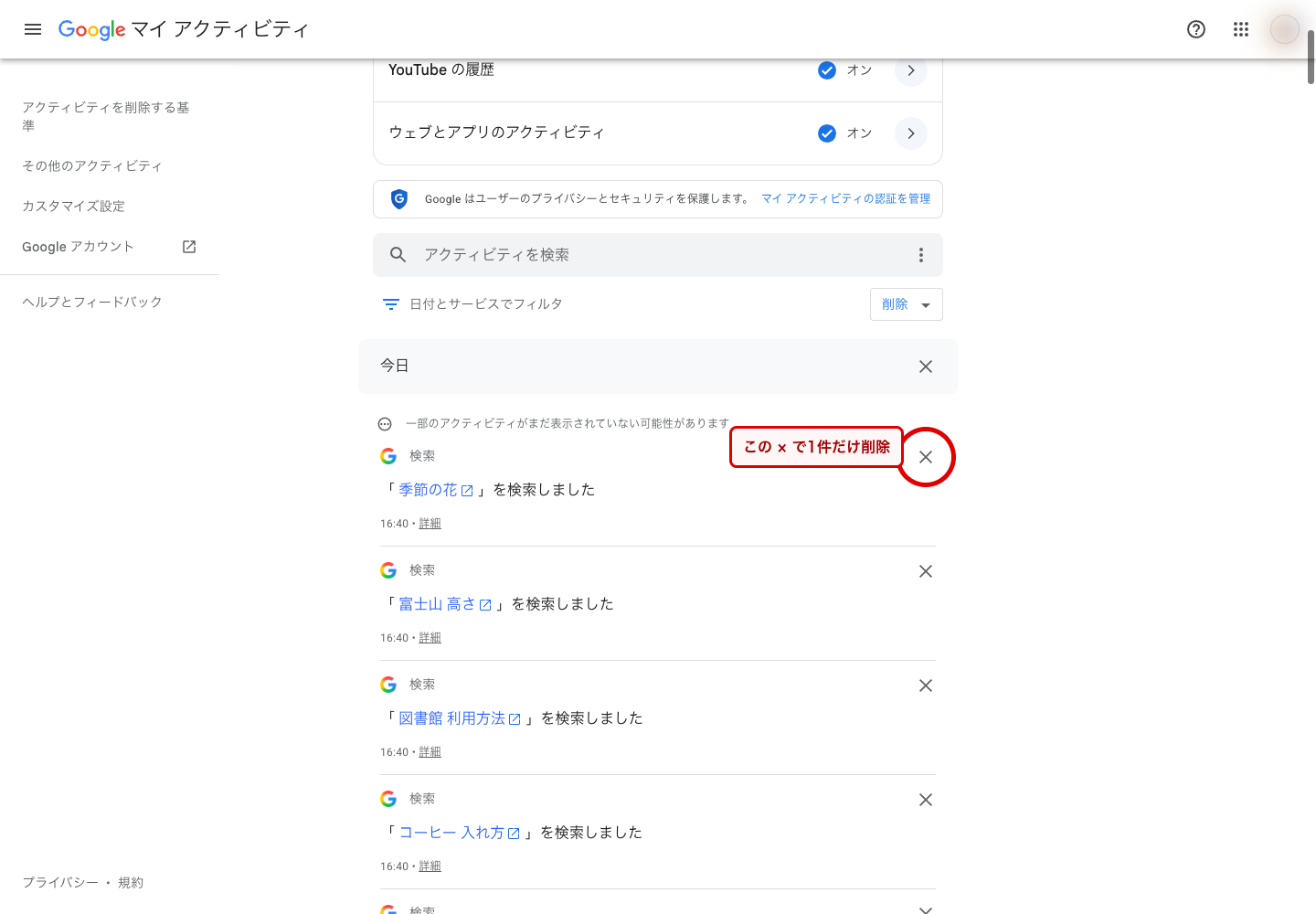Click the external link icon after 図書館 利用方法
The image size is (1316, 914).
[x=515, y=719]
